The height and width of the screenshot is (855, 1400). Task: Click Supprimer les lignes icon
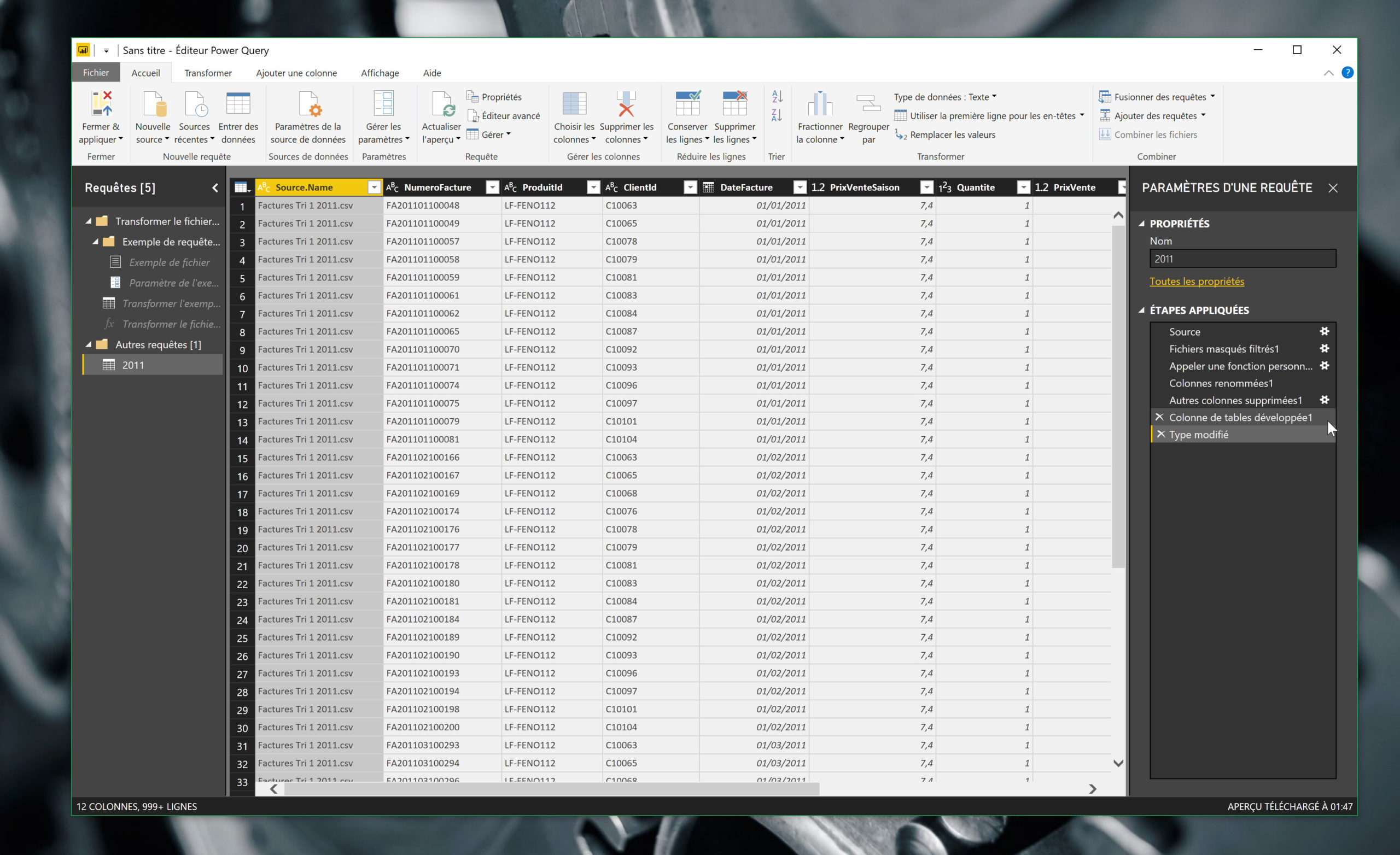tap(734, 103)
